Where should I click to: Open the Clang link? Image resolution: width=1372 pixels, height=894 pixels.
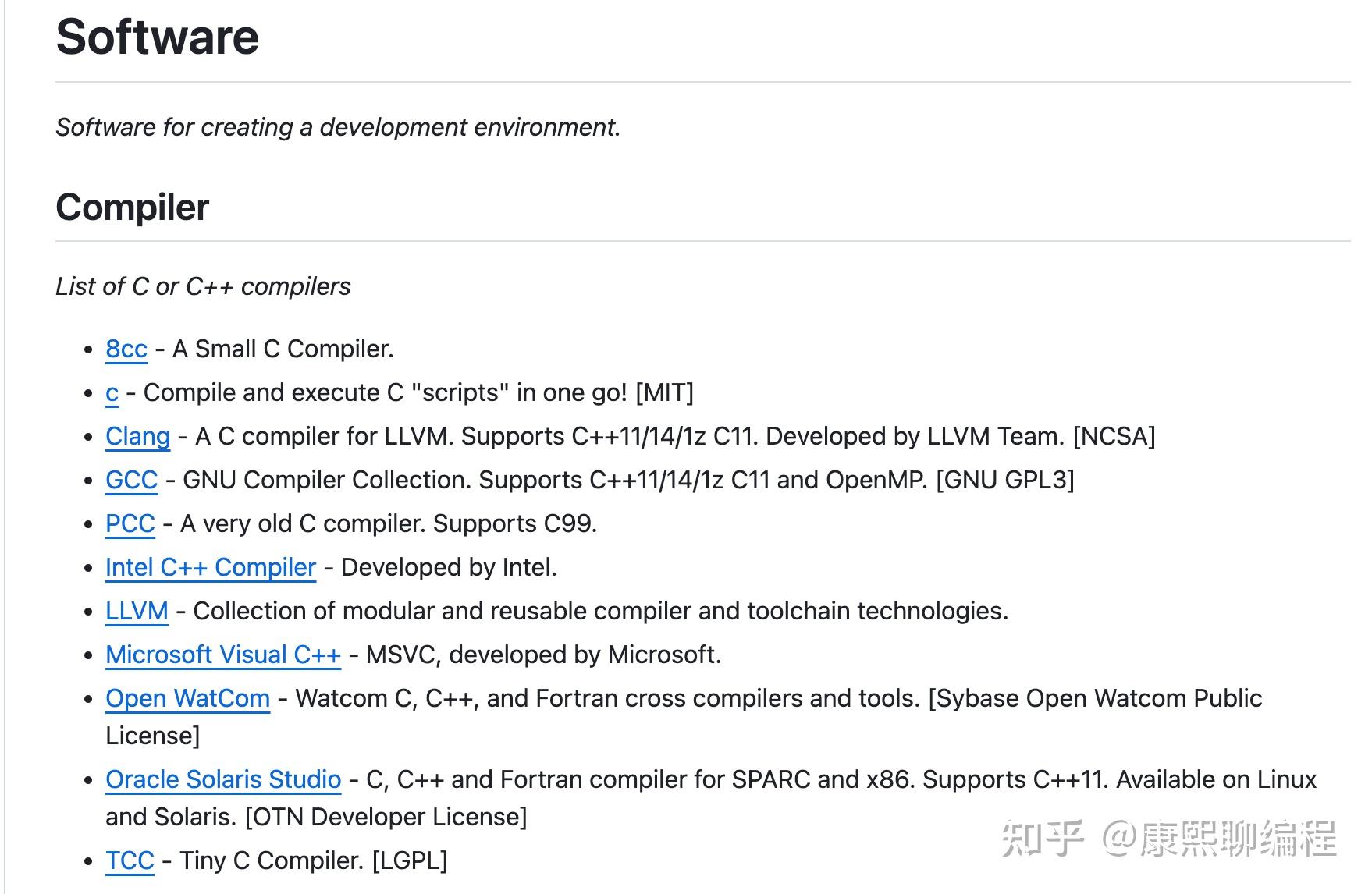137,436
